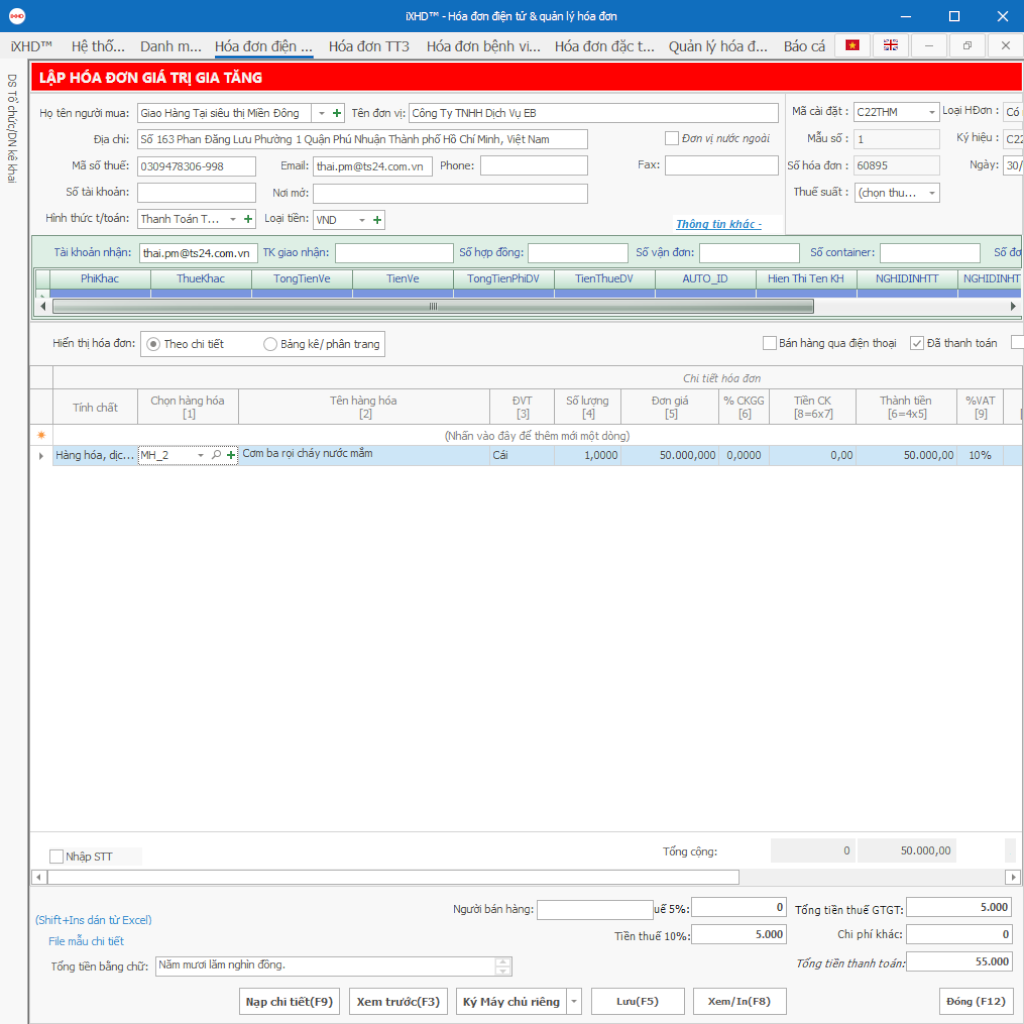The width and height of the screenshot is (1024, 1024).
Task: Enable the 'Nhập STT' checkbox
Action: [x=57, y=856]
